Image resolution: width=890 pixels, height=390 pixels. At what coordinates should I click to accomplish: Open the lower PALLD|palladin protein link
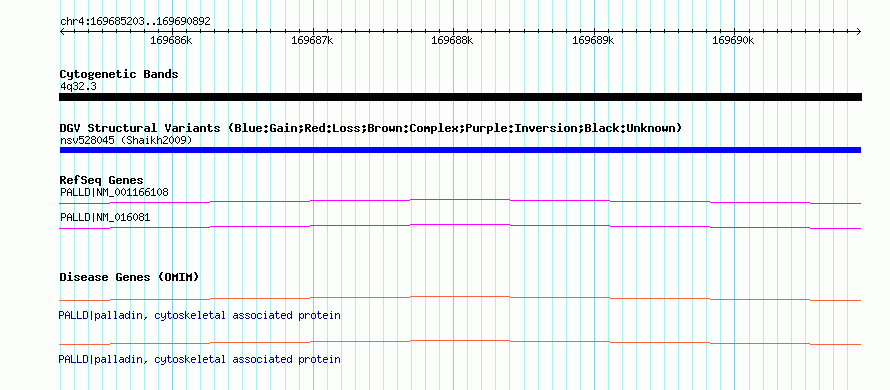pyautogui.click(x=199, y=359)
